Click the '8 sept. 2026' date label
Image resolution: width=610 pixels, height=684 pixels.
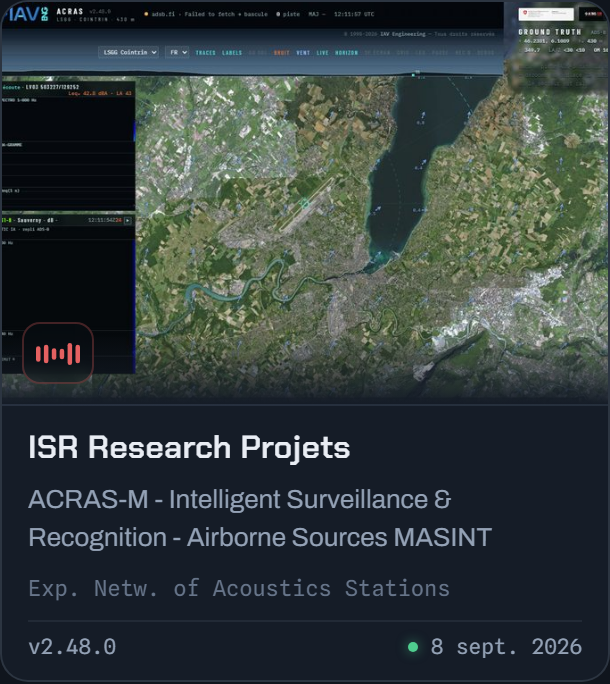(506, 646)
